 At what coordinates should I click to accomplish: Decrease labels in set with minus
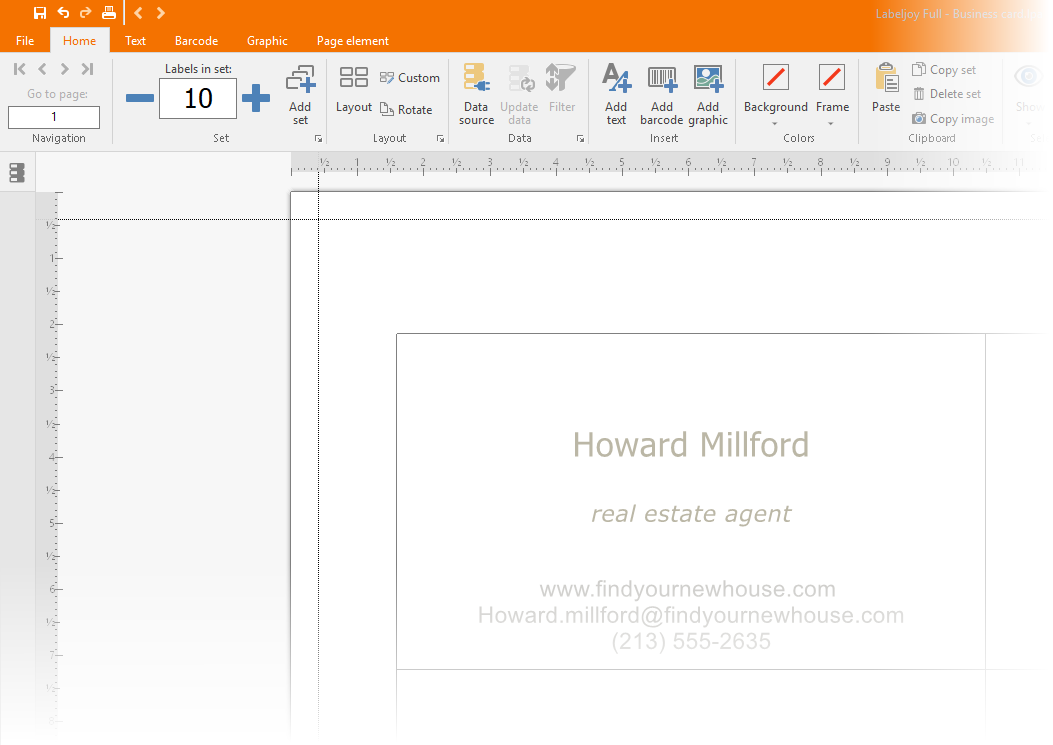(140, 98)
